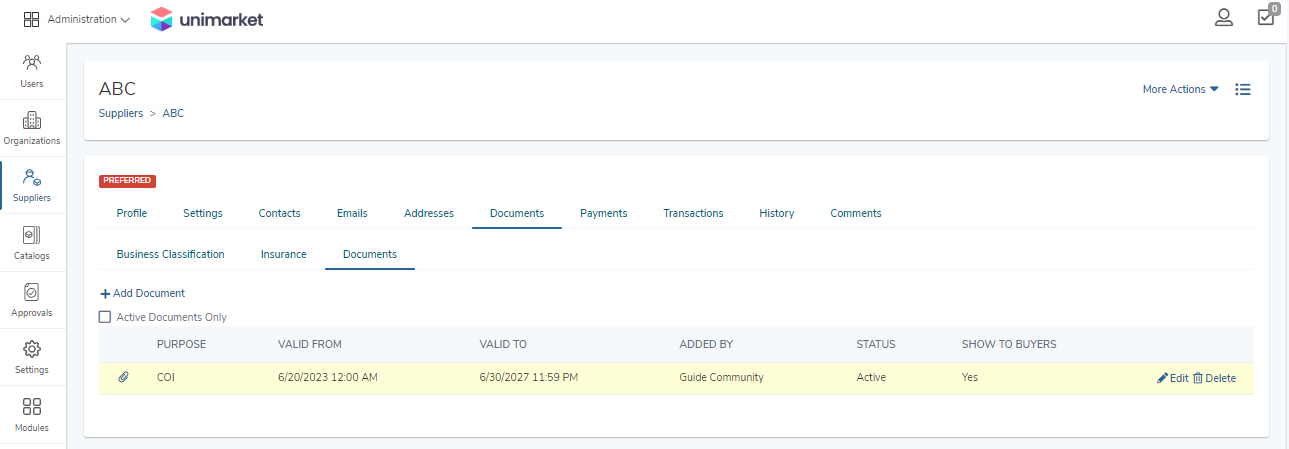Click the Suppliers breadcrumb link
The height and width of the screenshot is (449, 1289).
[x=120, y=113]
